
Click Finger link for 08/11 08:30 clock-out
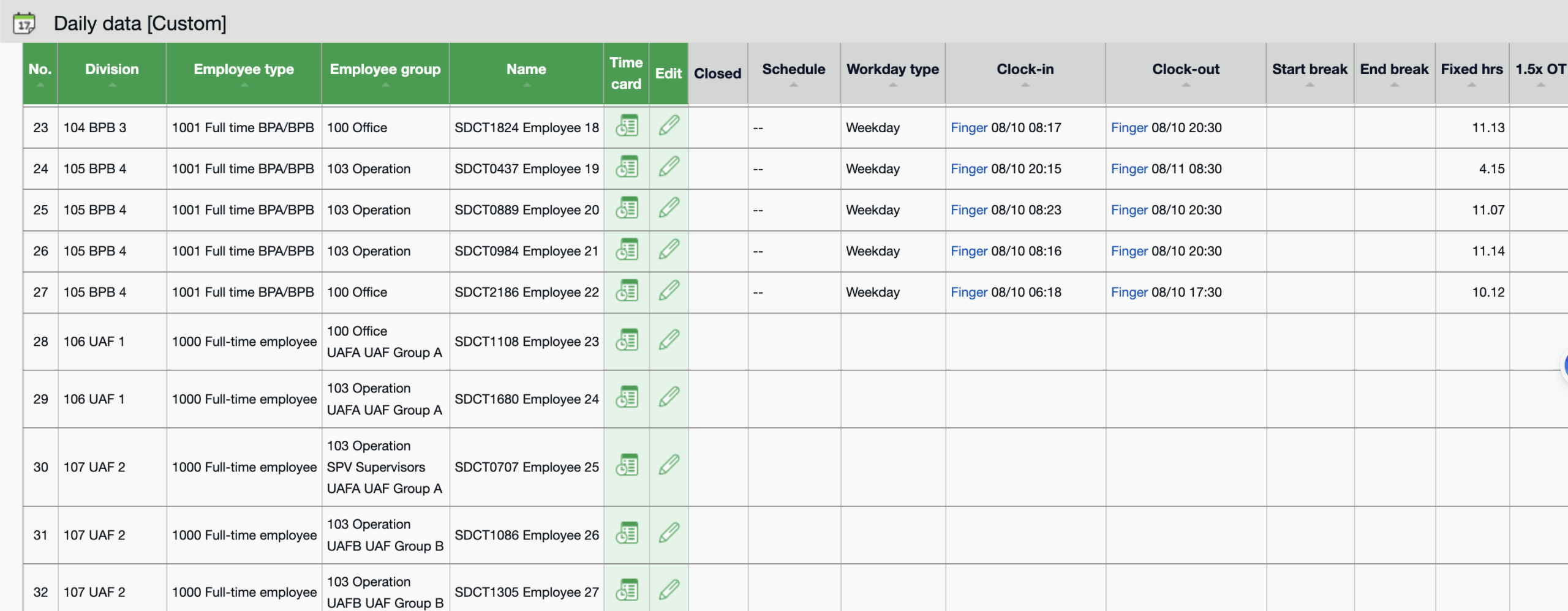(x=1129, y=169)
